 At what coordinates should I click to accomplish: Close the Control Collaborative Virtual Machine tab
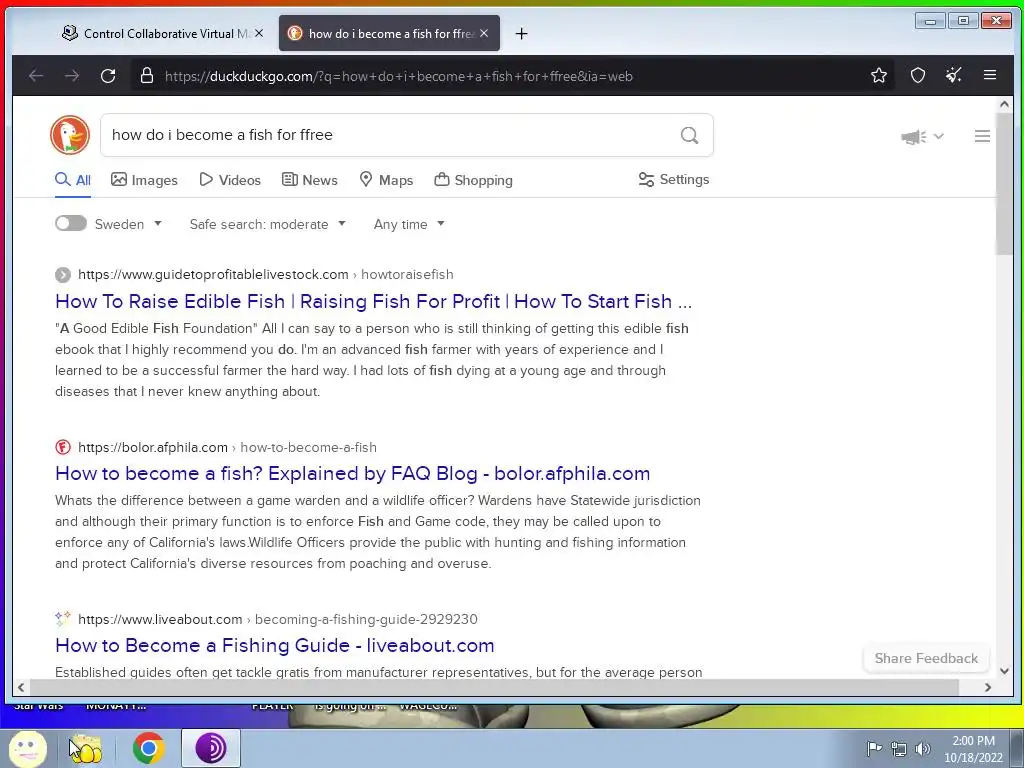coord(259,33)
